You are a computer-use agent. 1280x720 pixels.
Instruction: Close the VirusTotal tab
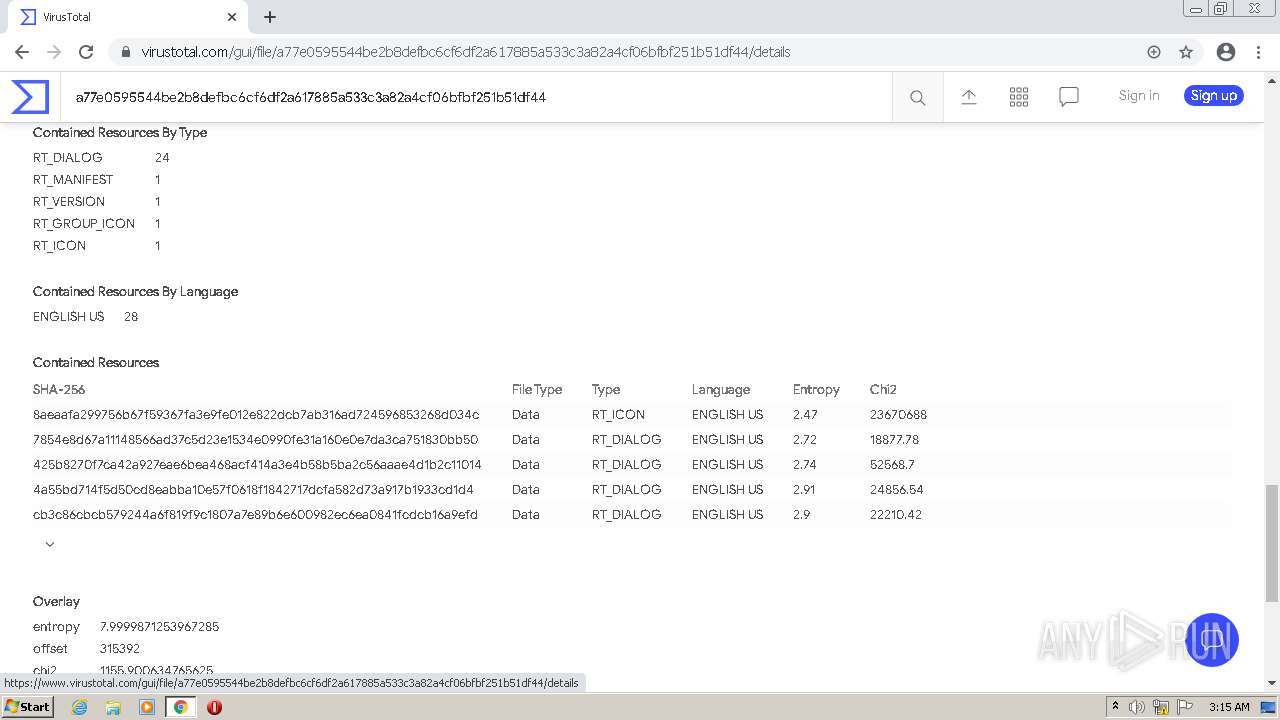coord(232,17)
